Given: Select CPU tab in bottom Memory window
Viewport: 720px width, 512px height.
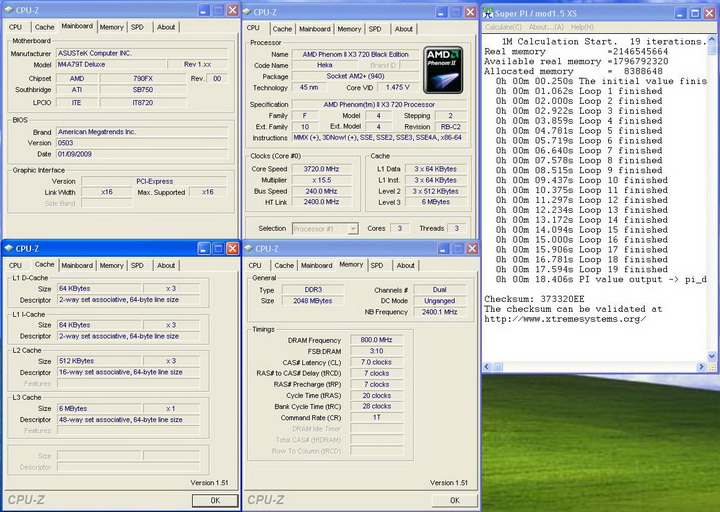Looking at the screenshot, I should 255,265.
